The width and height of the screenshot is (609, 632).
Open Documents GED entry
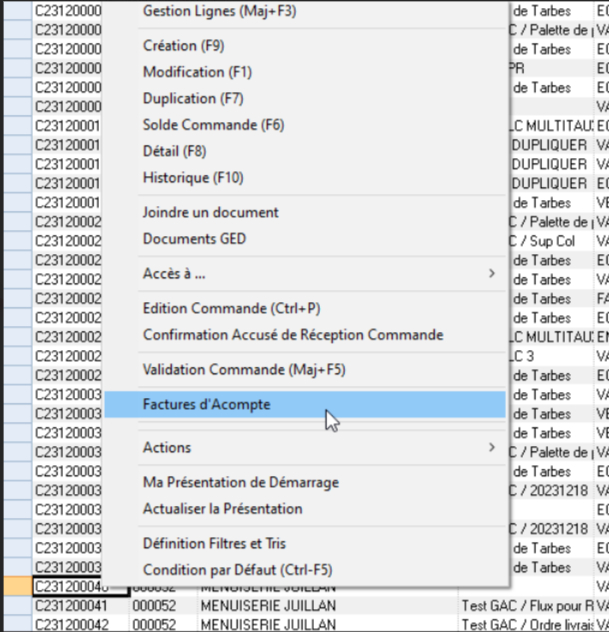(x=194, y=239)
